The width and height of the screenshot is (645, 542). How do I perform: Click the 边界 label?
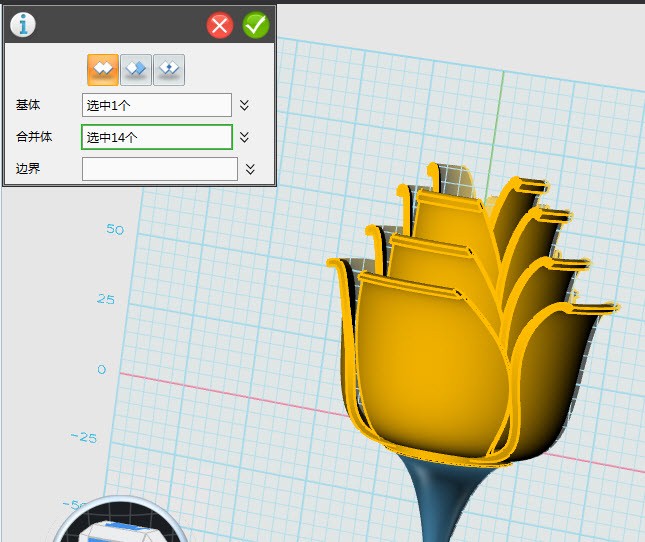[28, 169]
